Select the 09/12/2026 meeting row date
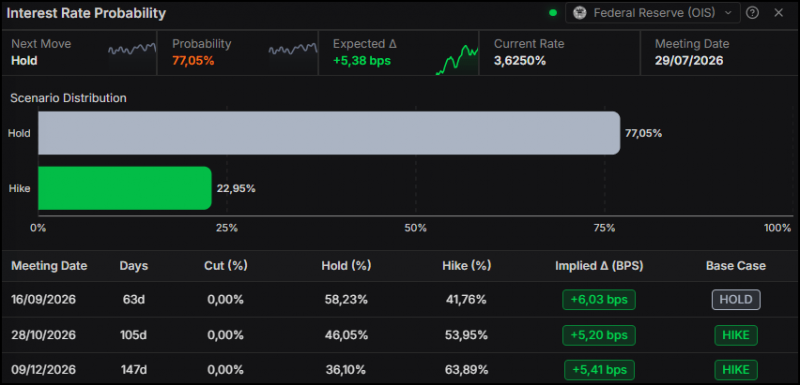800x385 pixels. click(43, 369)
